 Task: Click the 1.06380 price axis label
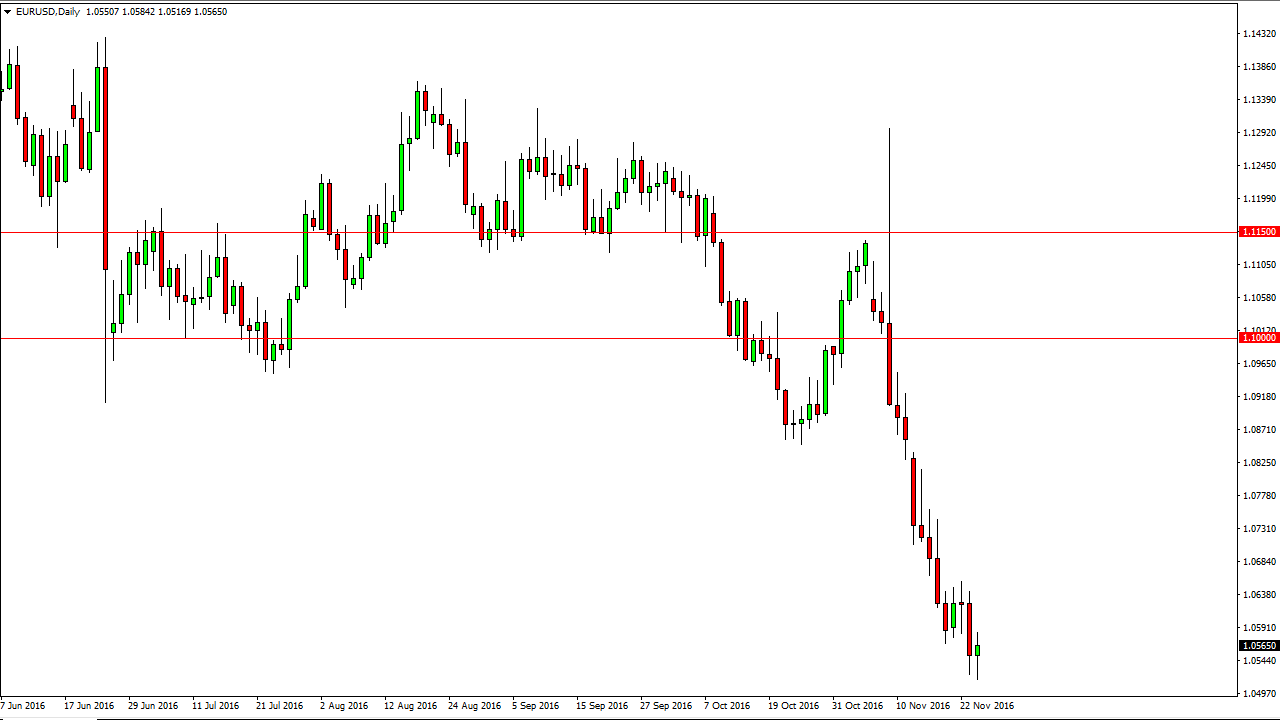pyautogui.click(x=1259, y=595)
